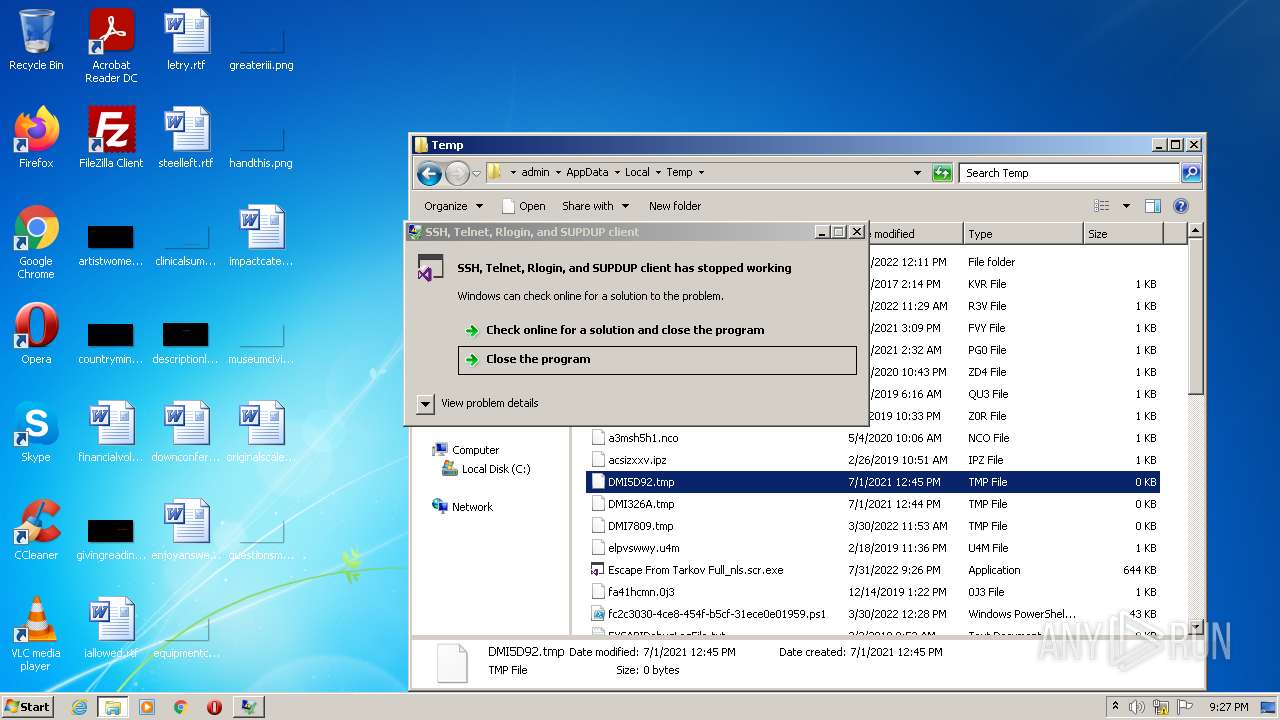Expand the Temp breadcrumb arrow

coord(701,173)
